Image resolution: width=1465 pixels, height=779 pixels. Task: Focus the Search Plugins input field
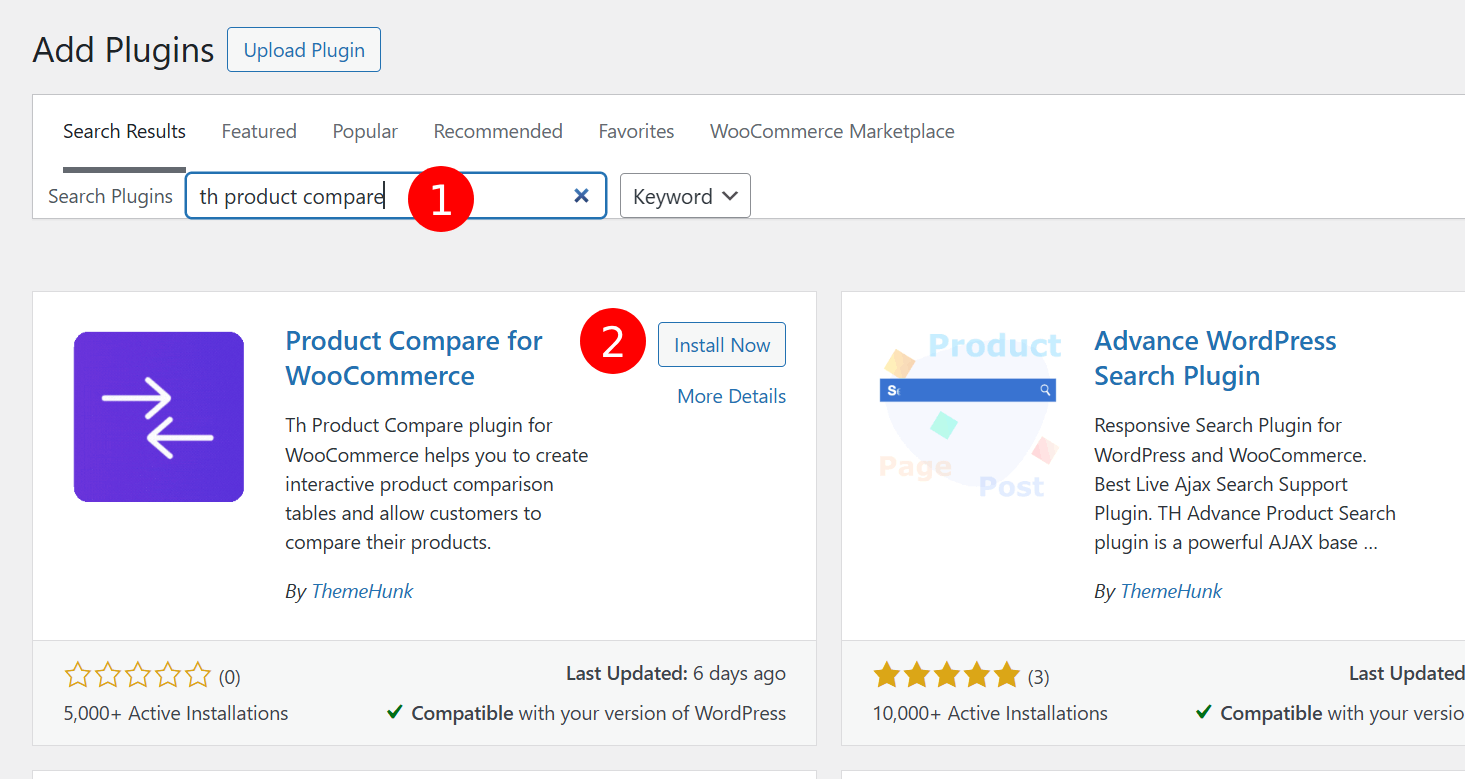[396, 196]
